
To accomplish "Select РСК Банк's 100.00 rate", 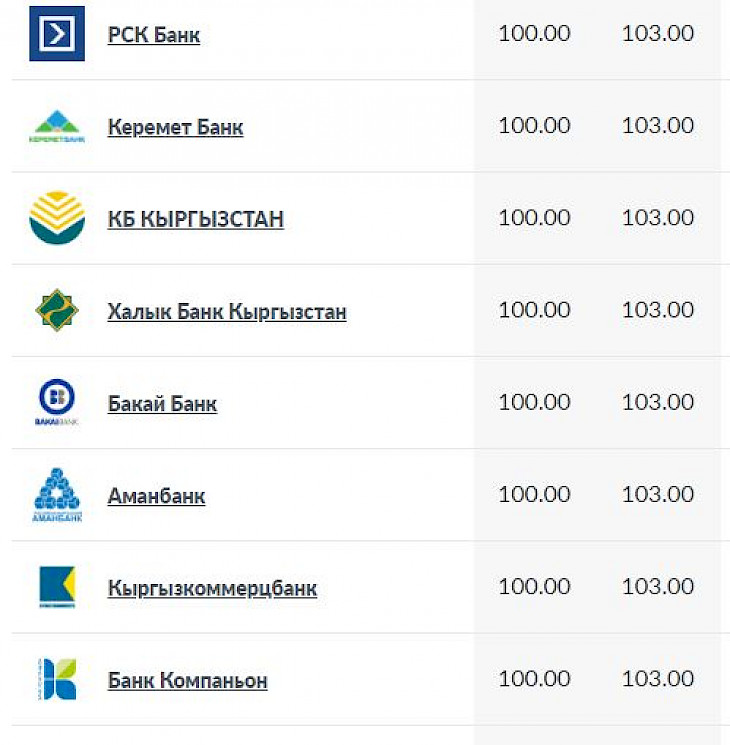I will pyautogui.click(x=534, y=34).
